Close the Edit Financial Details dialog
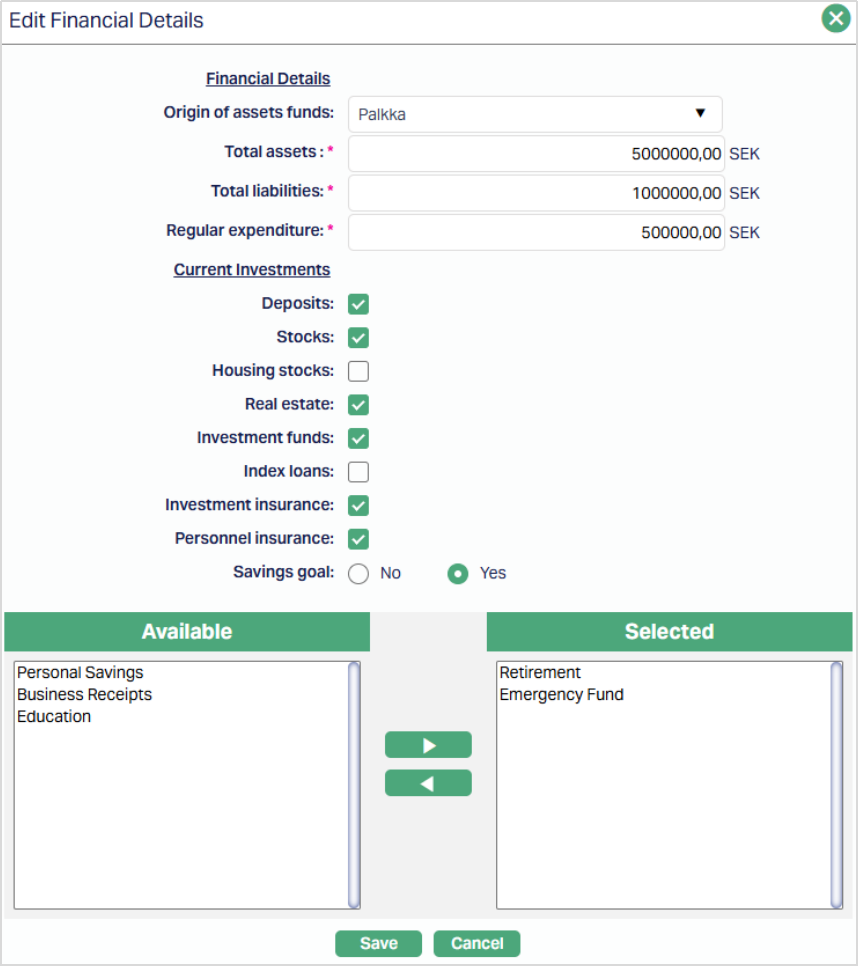 coord(835,19)
